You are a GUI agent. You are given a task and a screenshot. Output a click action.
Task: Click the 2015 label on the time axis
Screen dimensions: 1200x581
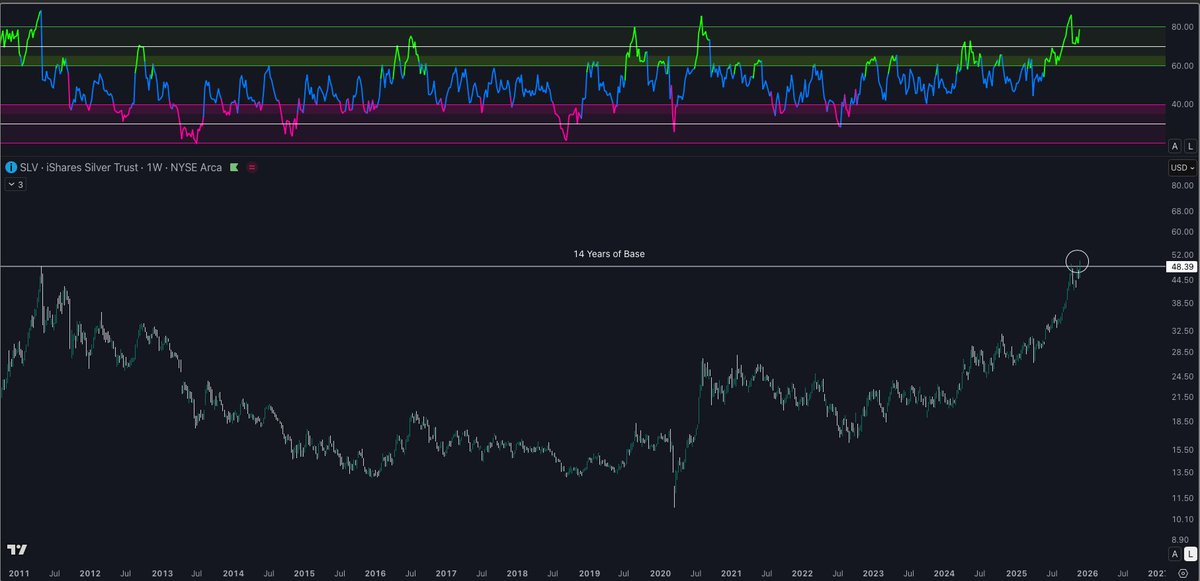(304, 572)
